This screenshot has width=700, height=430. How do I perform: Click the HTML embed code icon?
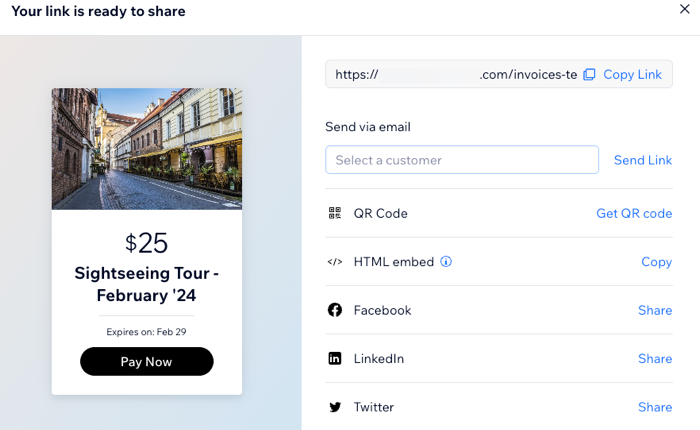335,262
